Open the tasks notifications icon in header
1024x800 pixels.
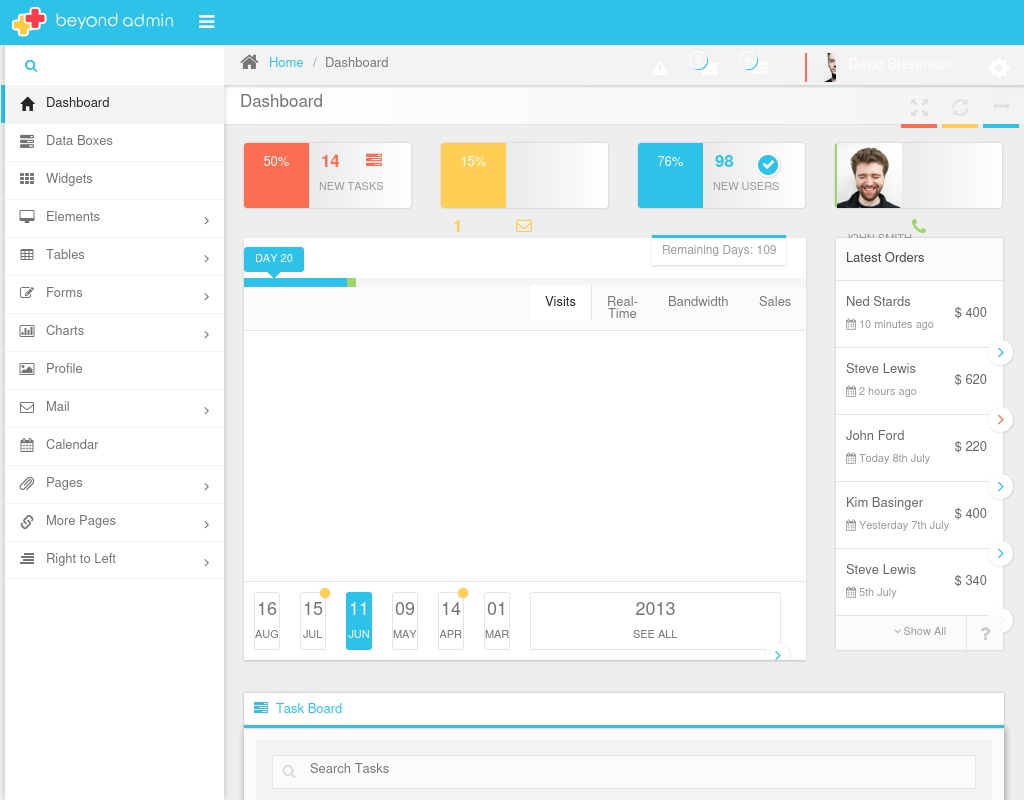(x=755, y=65)
